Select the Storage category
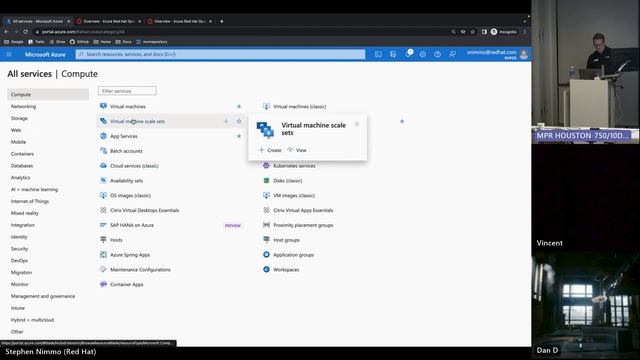 pos(19,118)
